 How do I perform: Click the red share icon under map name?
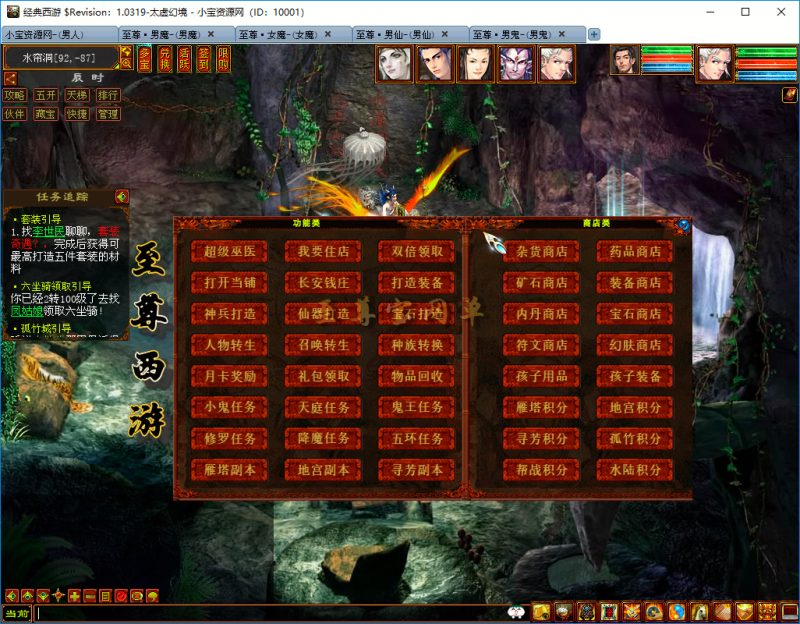[x=11, y=78]
